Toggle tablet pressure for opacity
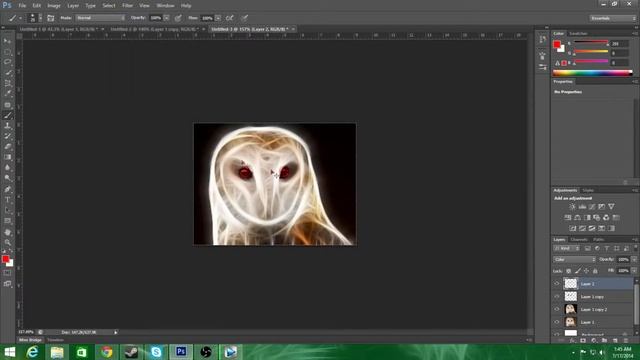Image resolution: width=640 pixels, height=360 pixels. click(x=178, y=18)
